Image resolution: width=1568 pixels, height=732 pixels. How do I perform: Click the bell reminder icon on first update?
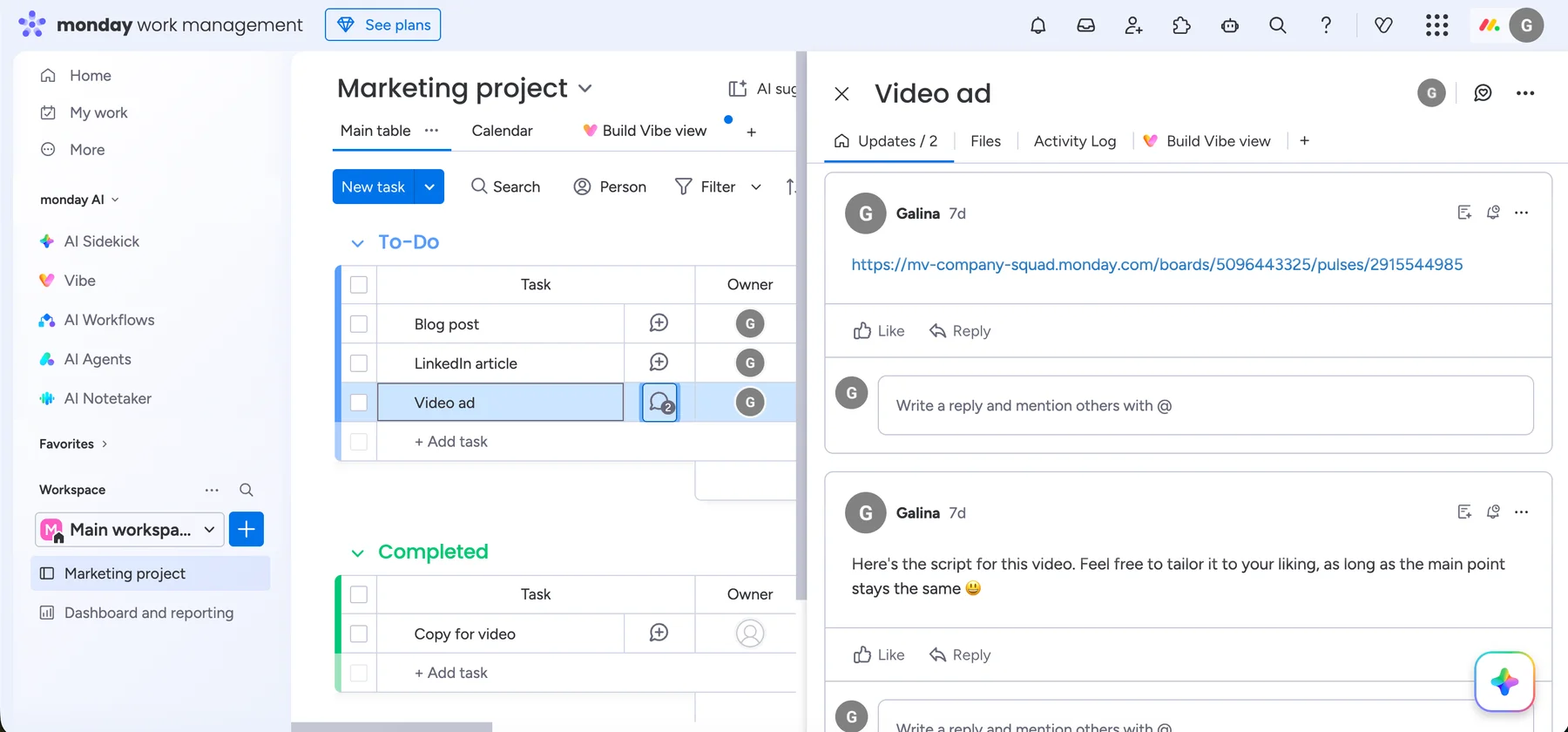[1493, 213]
